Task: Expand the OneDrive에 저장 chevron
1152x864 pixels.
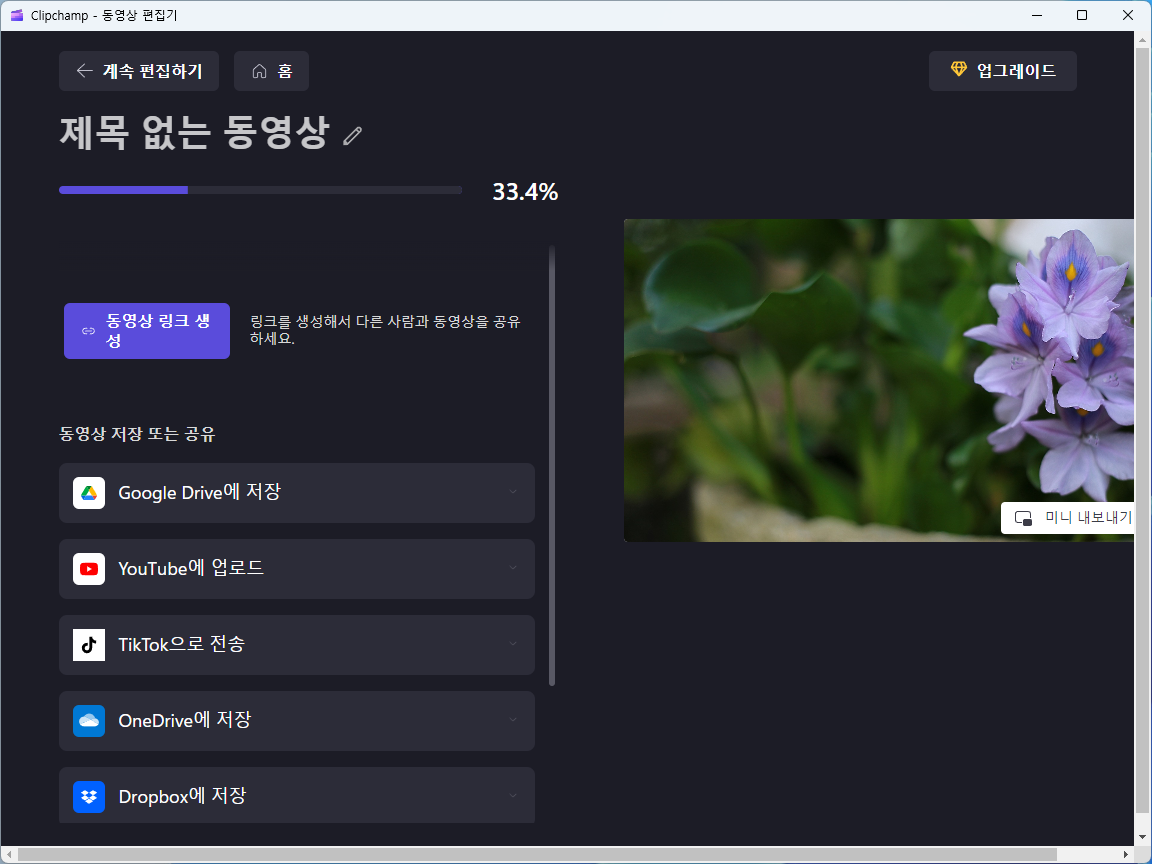Action: click(513, 719)
